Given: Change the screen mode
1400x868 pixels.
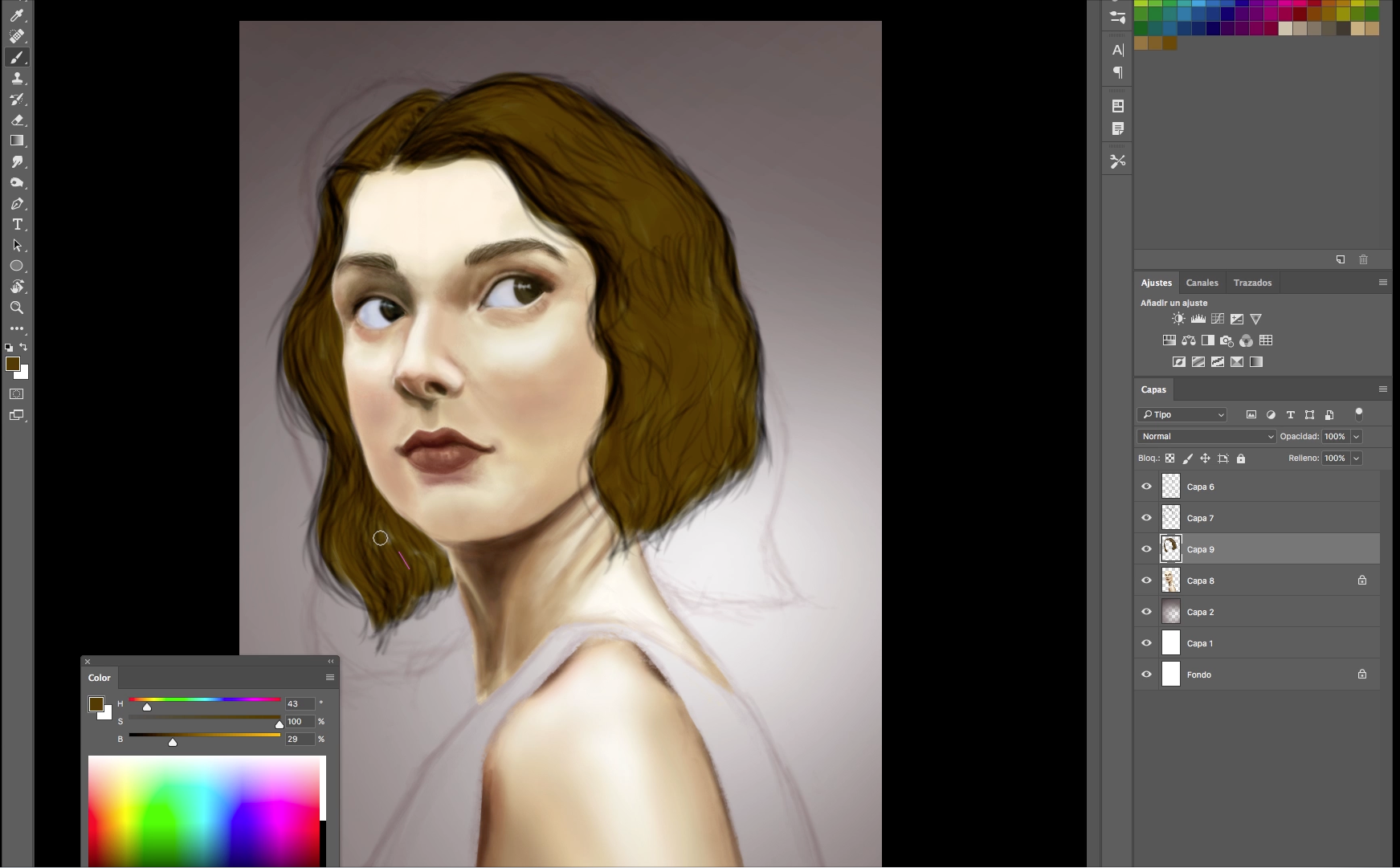Looking at the screenshot, I should (17, 415).
